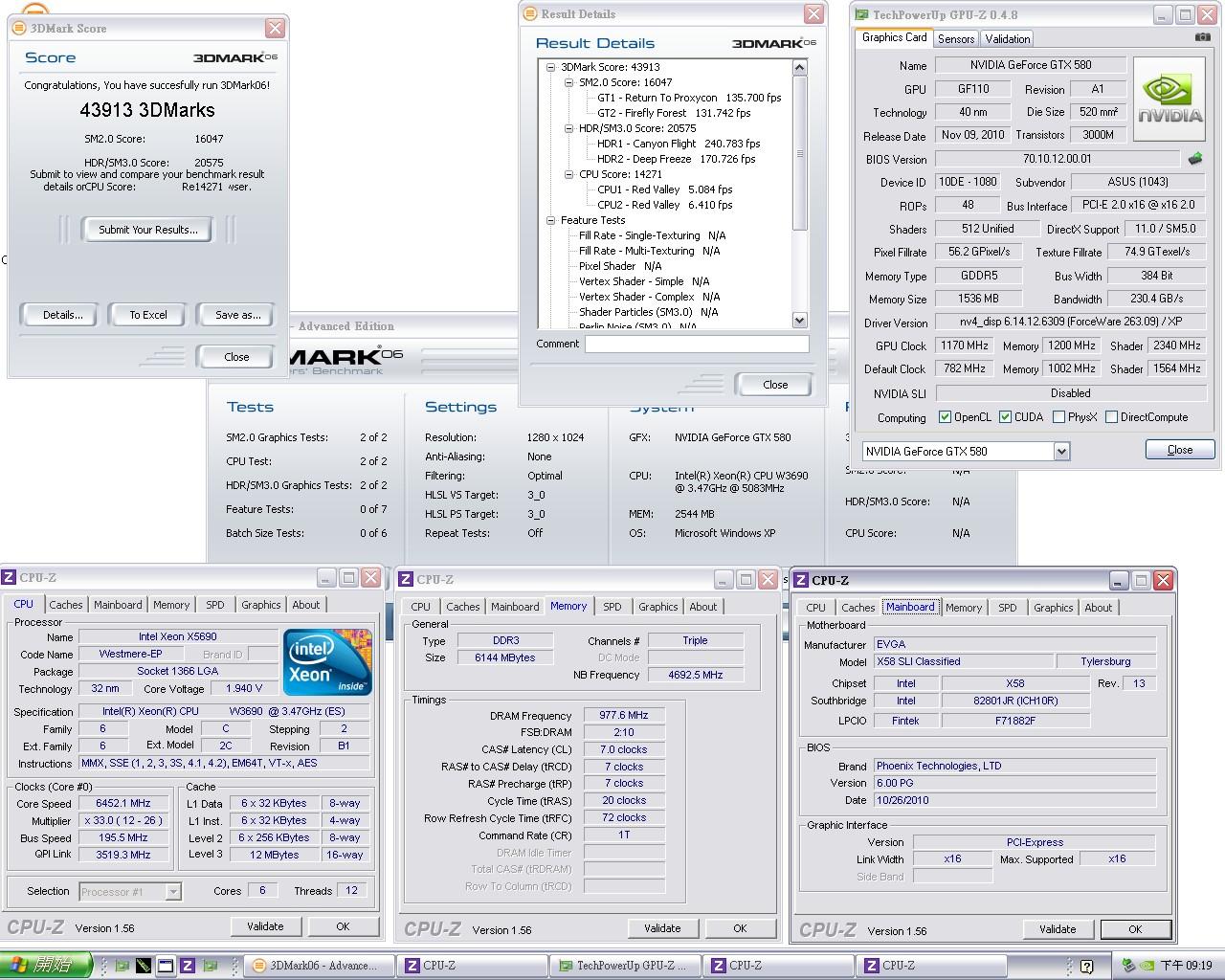Launch CPU-Z from the quick launch bar
The width and height of the screenshot is (1225, 980).
188,966
